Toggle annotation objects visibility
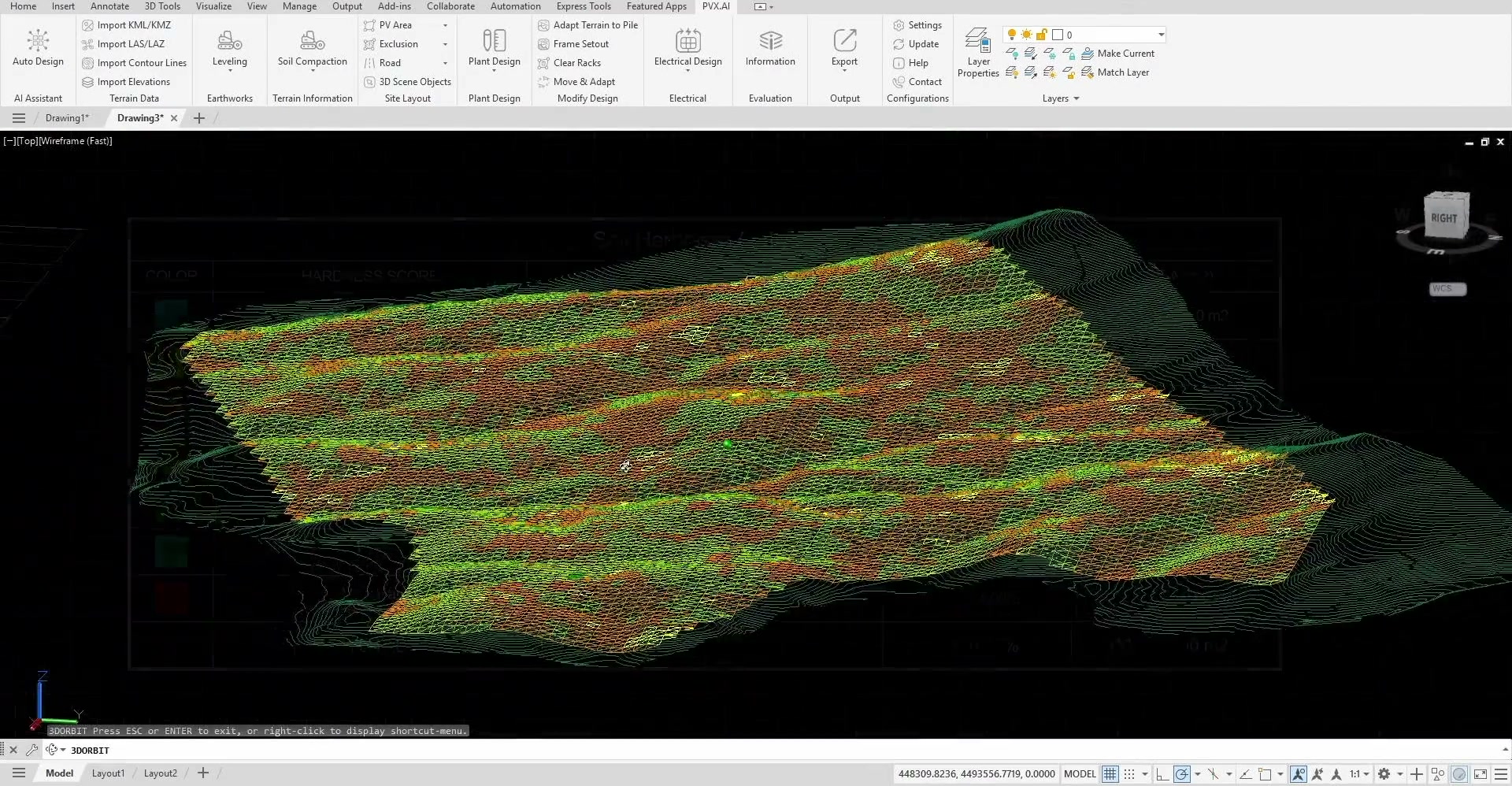 [x=1299, y=774]
